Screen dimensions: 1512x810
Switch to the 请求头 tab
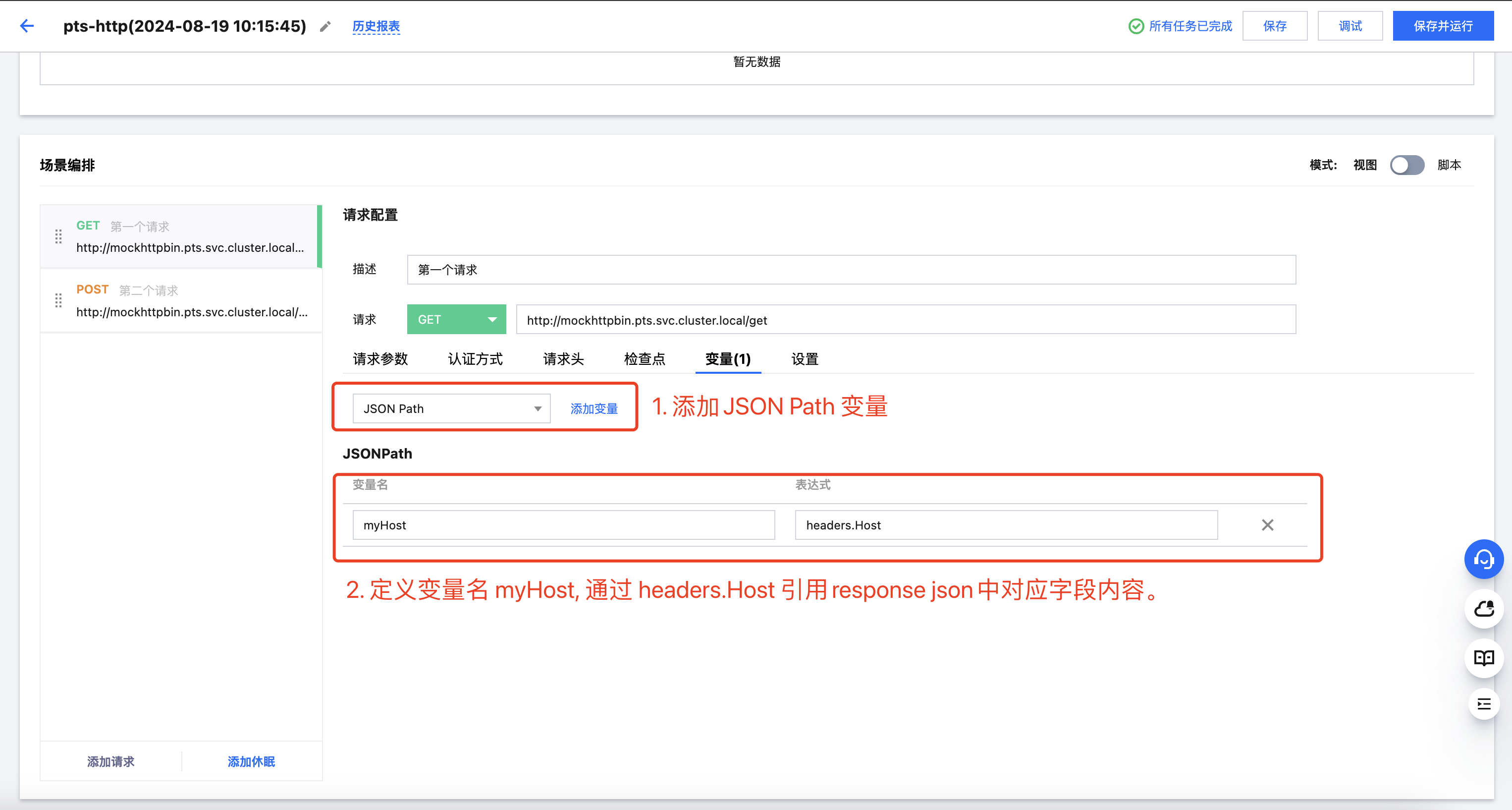(x=563, y=359)
